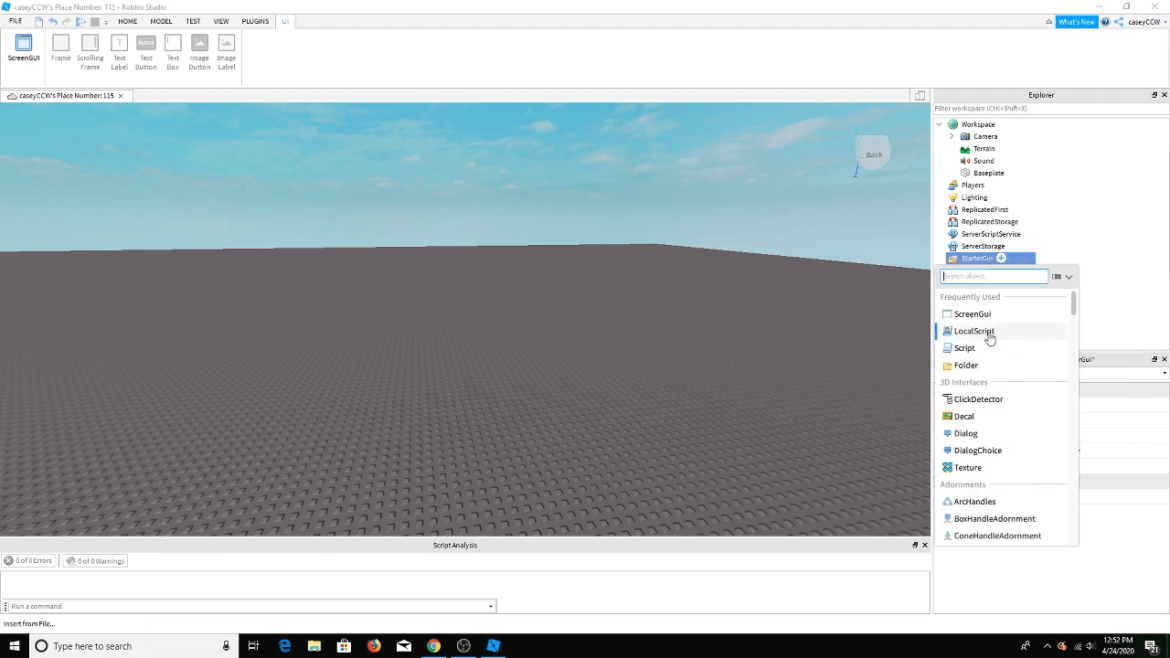Open the Run a command dropdown

489,606
